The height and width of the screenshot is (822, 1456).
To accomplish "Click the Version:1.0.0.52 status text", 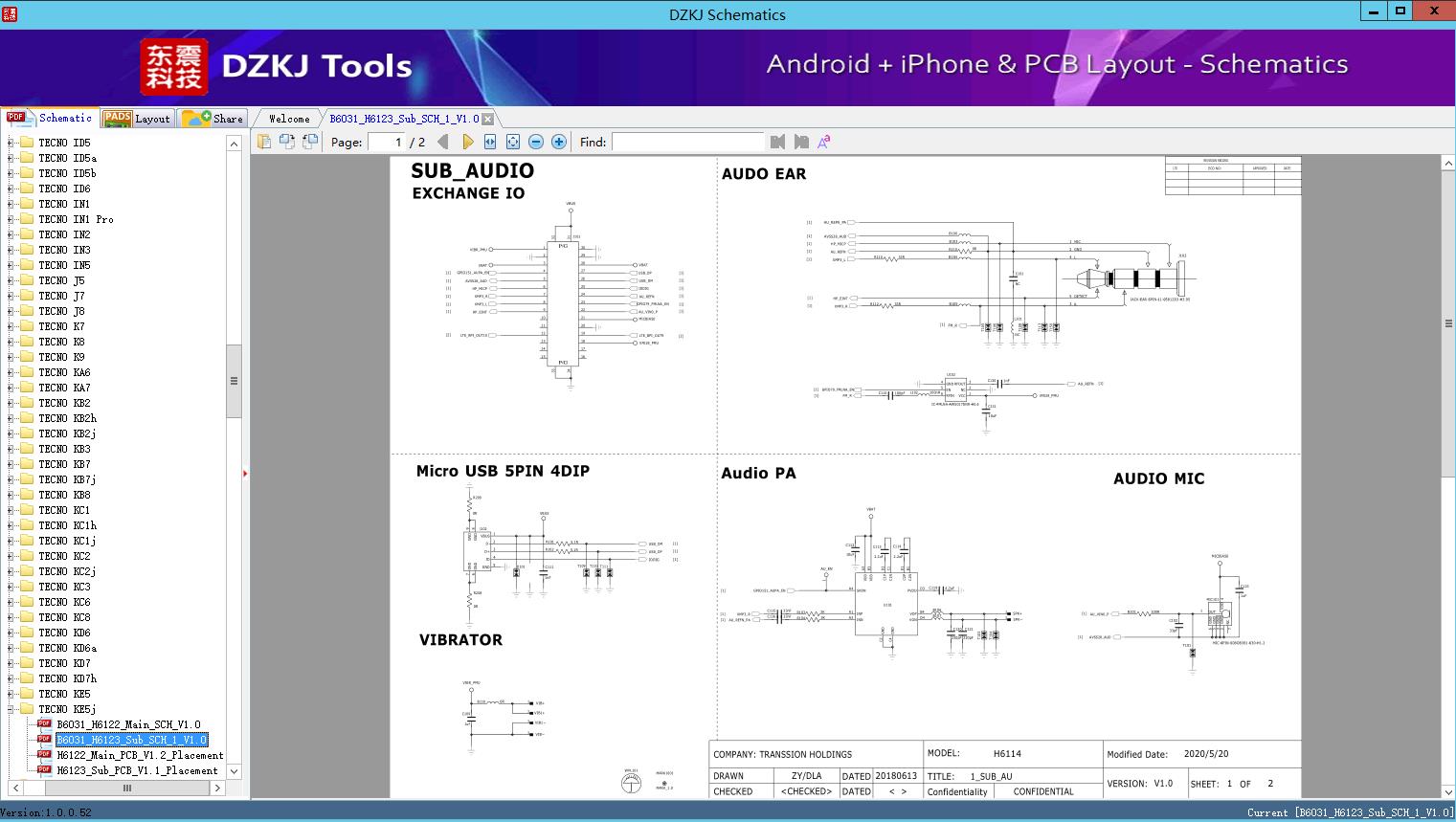I will 46,812.
